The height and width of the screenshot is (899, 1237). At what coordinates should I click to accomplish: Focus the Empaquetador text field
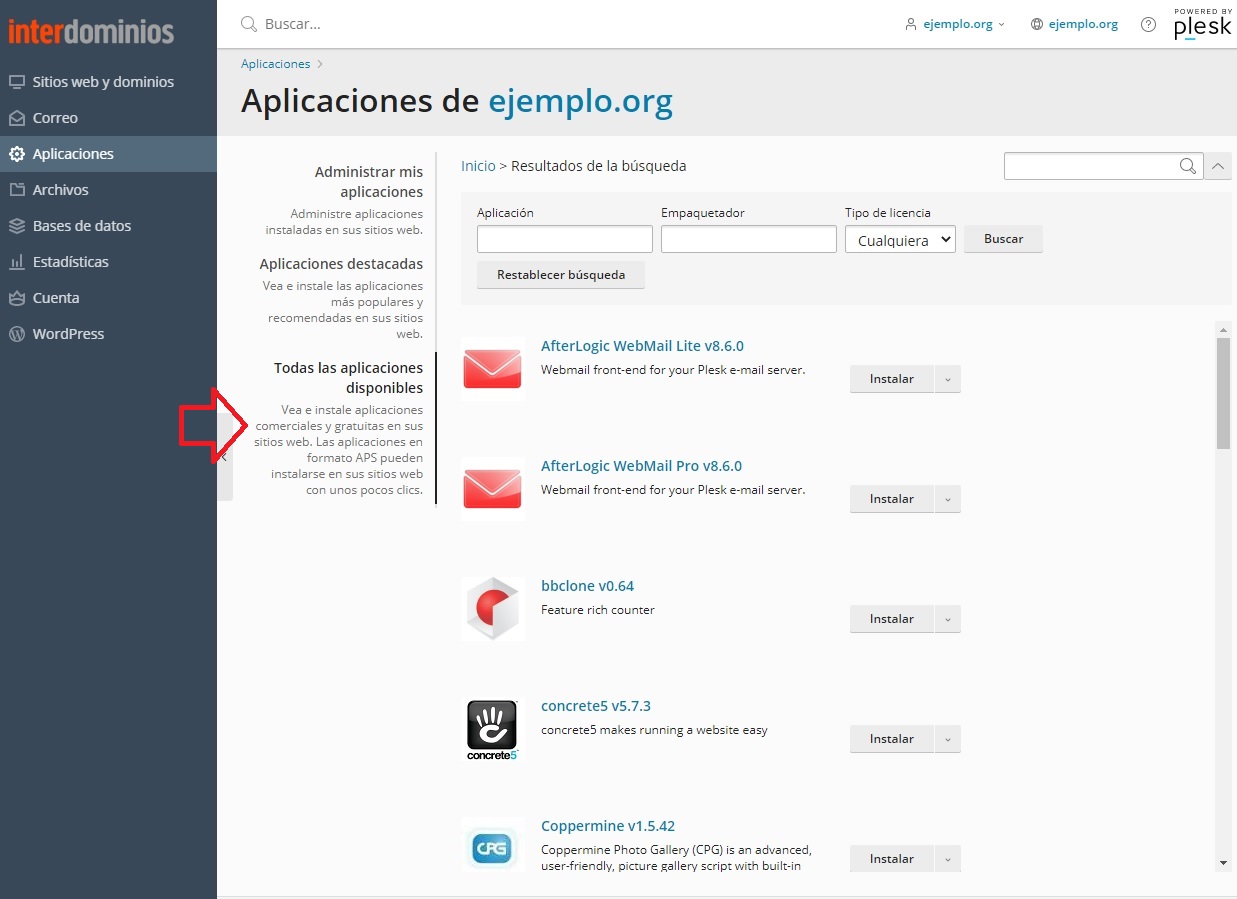tap(749, 239)
